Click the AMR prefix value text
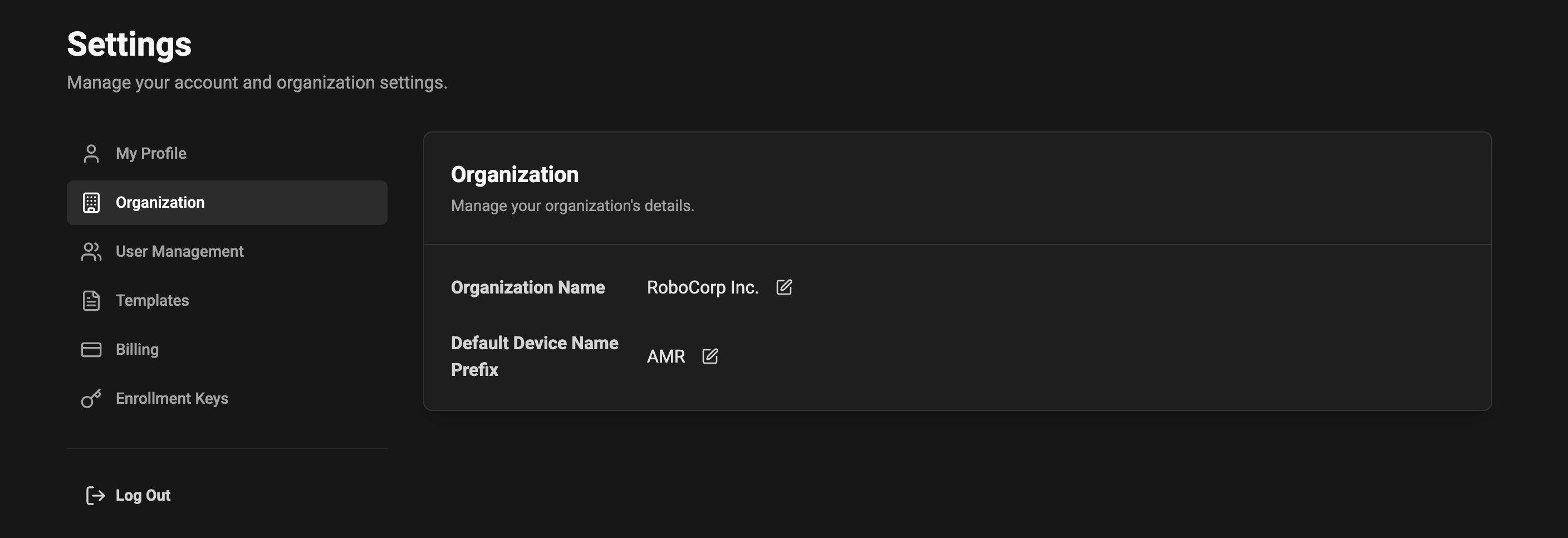Image resolution: width=1568 pixels, height=538 pixels. (x=665, y=356)
